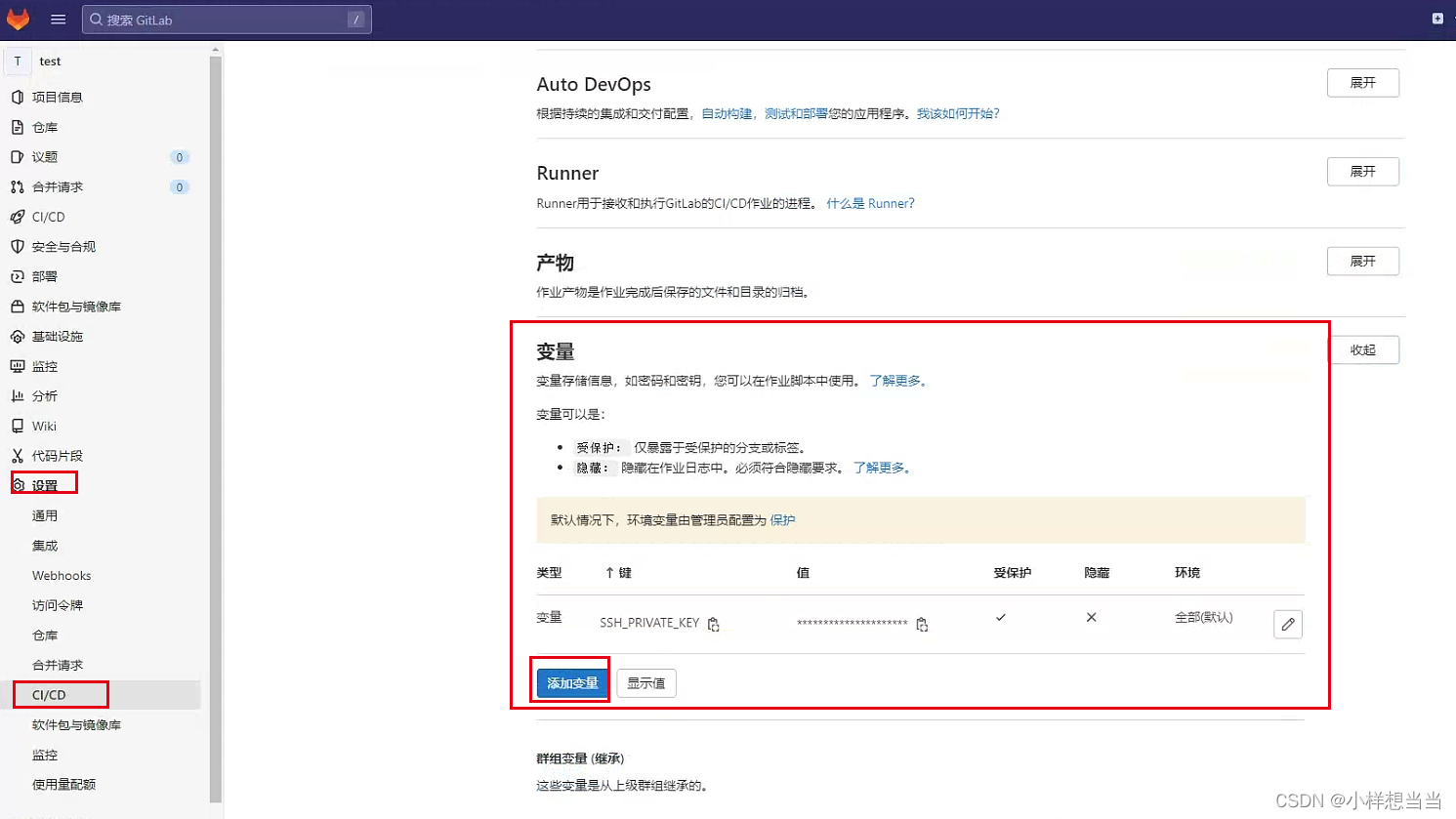Edit SSH_PRIVATE_KEY using the pencil icon

(x=1287, y=624)
